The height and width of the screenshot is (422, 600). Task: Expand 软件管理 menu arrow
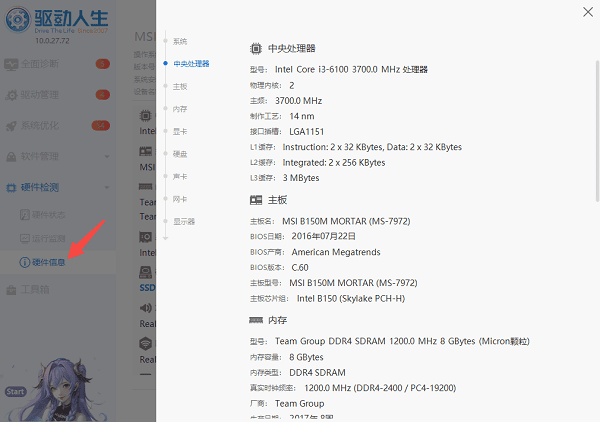pos(107,156)
